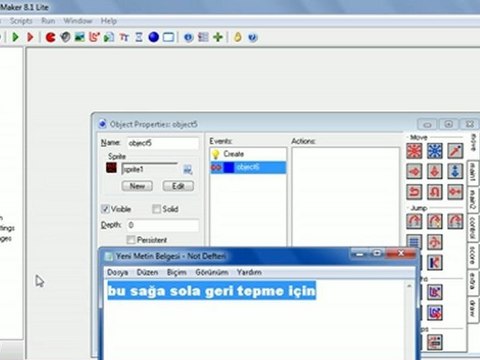Click the yellow icon beside the help icon

(x=238, y=37)
